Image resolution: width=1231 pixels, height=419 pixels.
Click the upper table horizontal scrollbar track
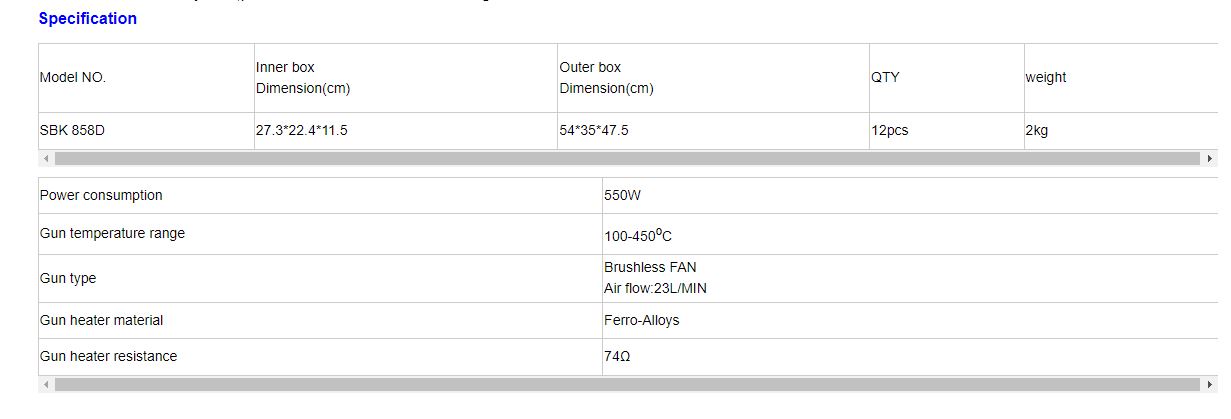pos(627,158)
